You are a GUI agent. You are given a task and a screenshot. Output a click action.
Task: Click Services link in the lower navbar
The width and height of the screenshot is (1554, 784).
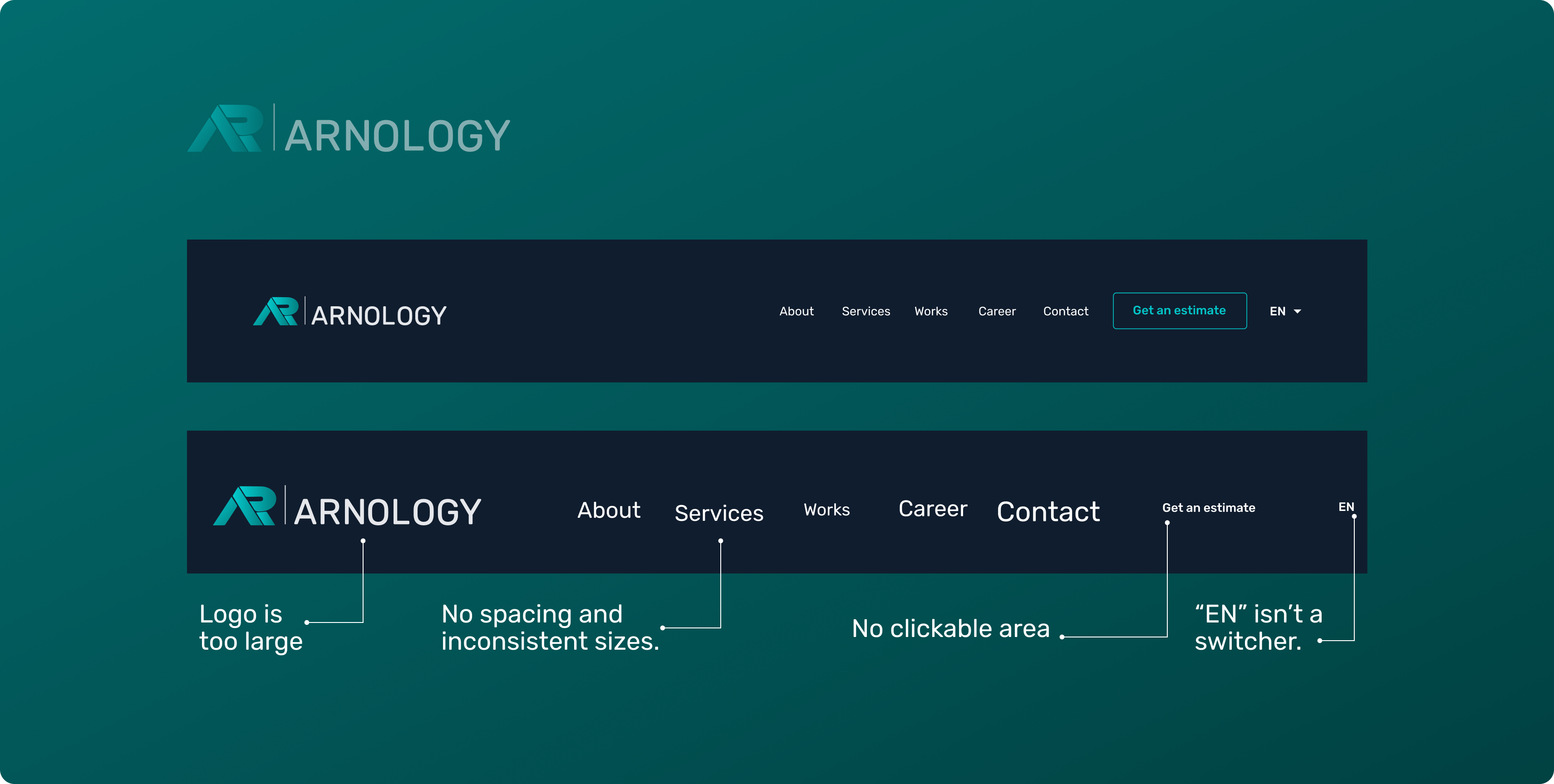[718, 513]
